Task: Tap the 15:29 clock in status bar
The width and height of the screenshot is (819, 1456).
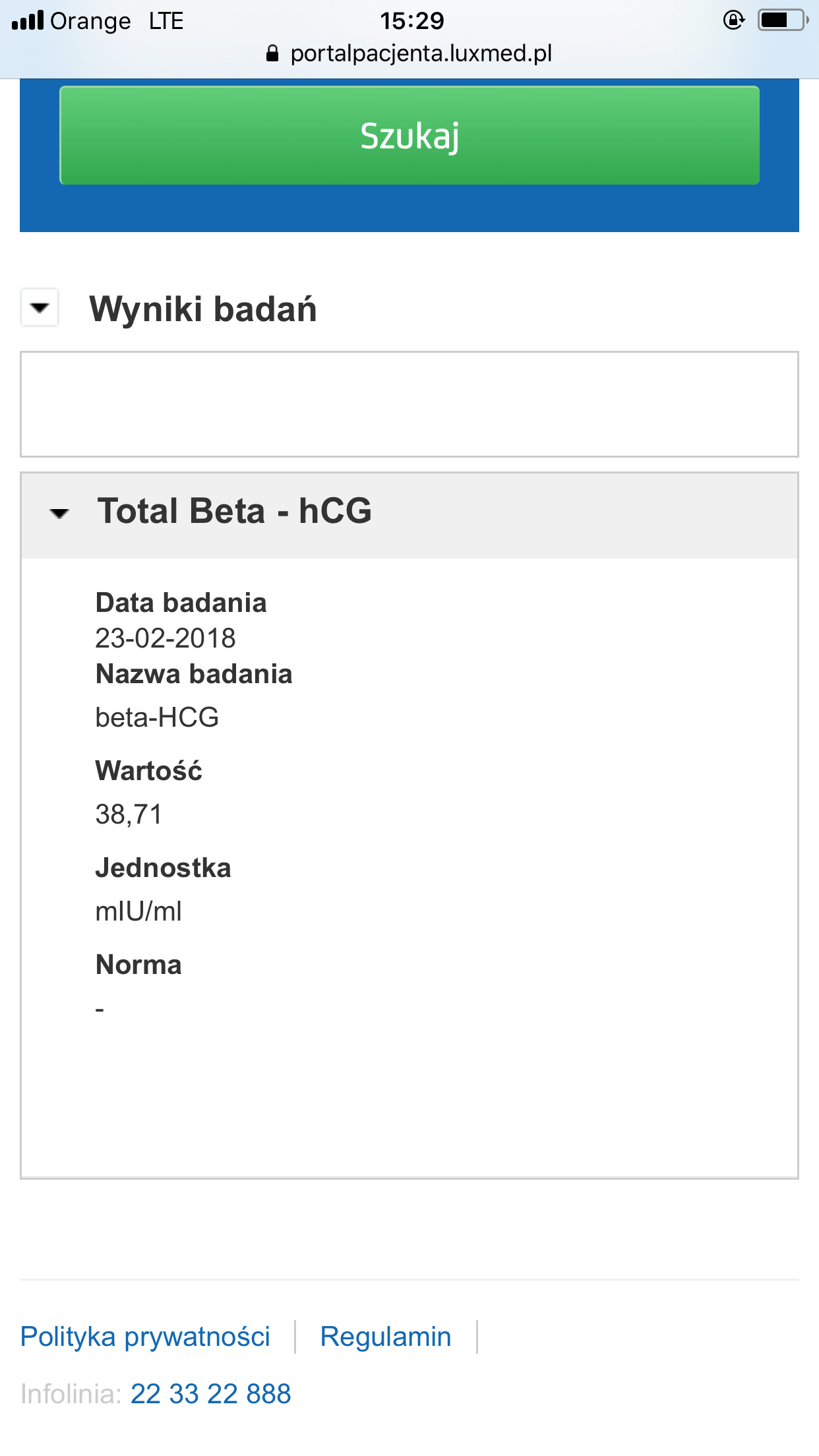Action: [412, 21]
